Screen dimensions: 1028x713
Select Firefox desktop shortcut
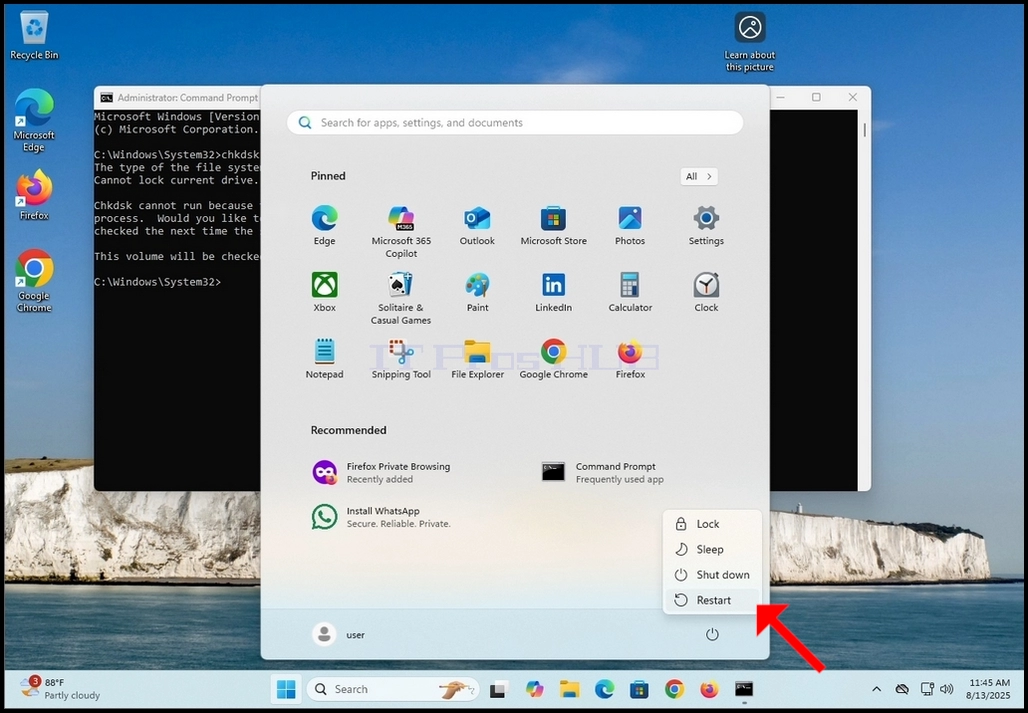click(34, 195)
